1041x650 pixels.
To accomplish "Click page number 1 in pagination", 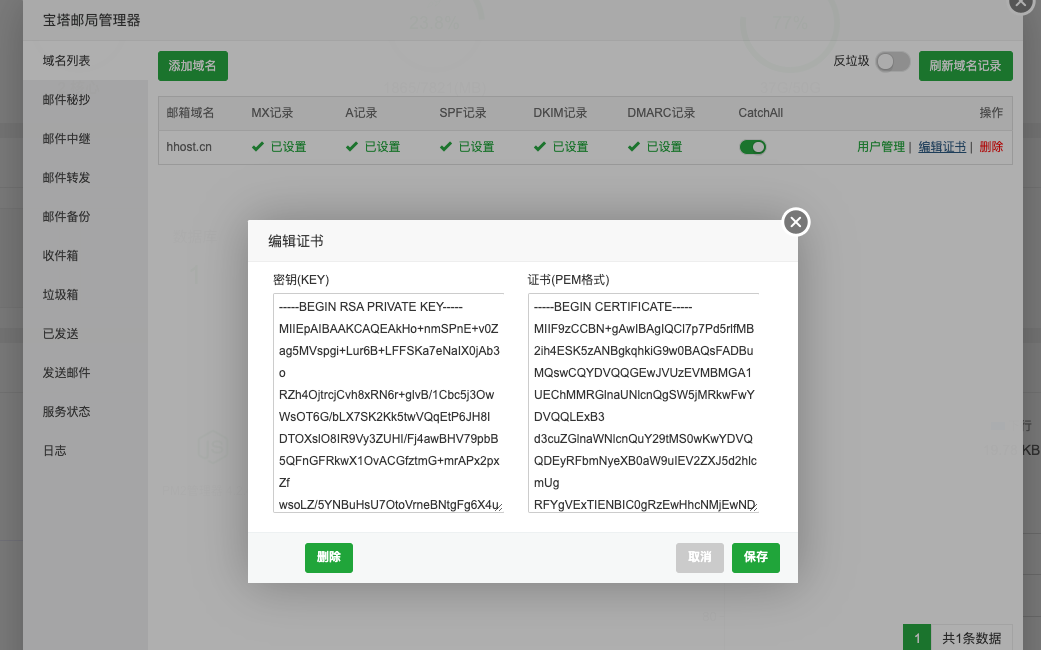I will point(917,638).
